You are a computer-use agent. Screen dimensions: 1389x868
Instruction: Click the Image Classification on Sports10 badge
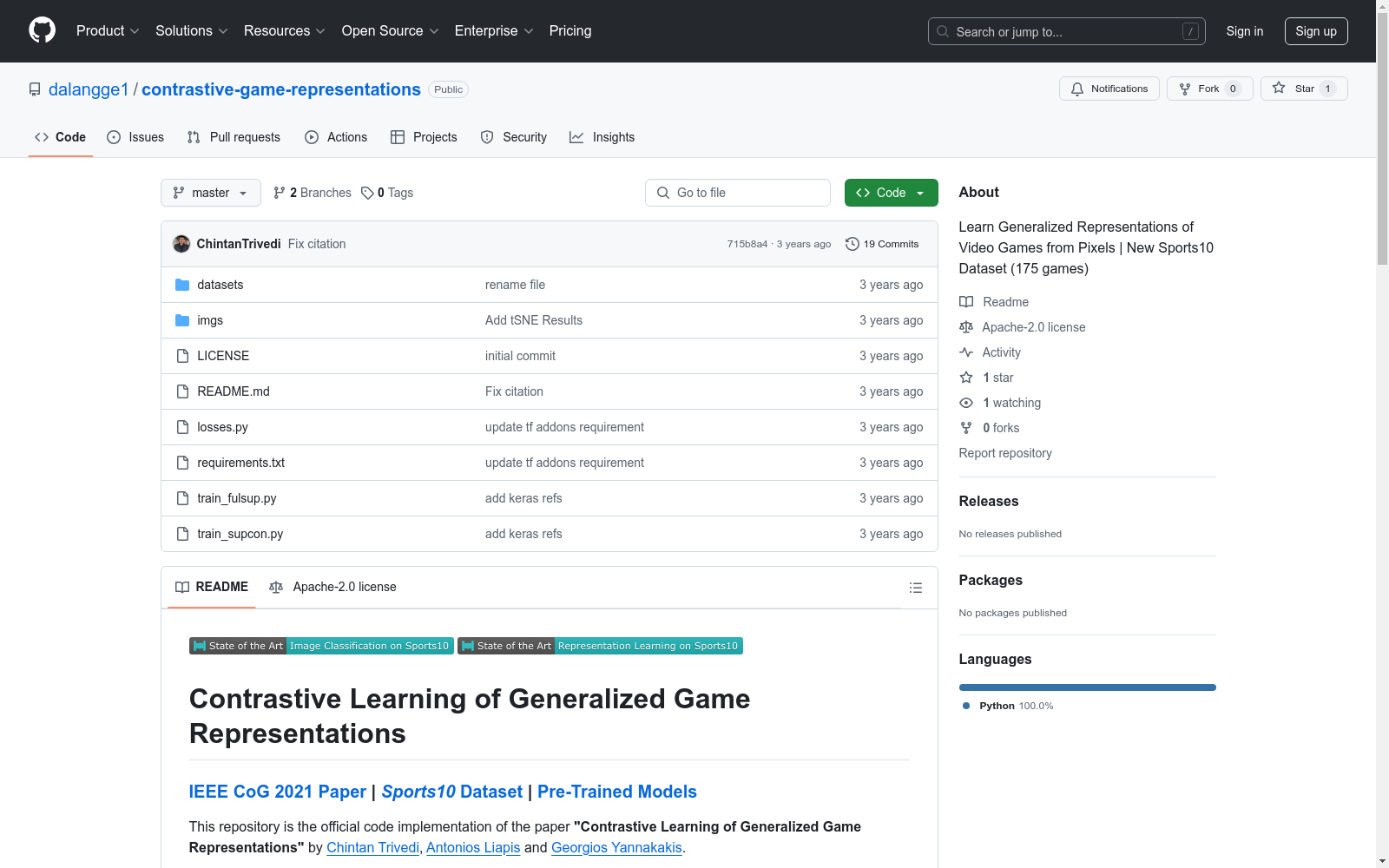tap(321, 646)
